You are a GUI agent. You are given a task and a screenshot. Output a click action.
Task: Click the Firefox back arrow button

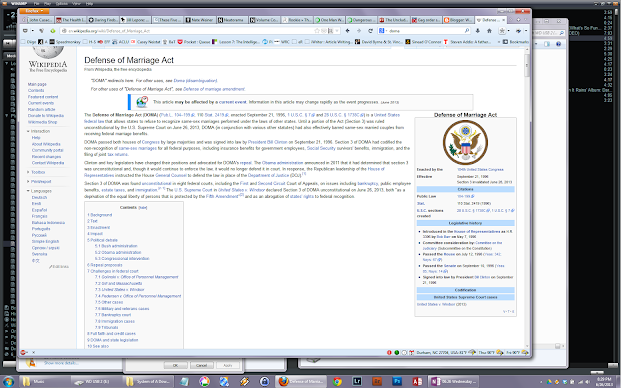(348, 31)
